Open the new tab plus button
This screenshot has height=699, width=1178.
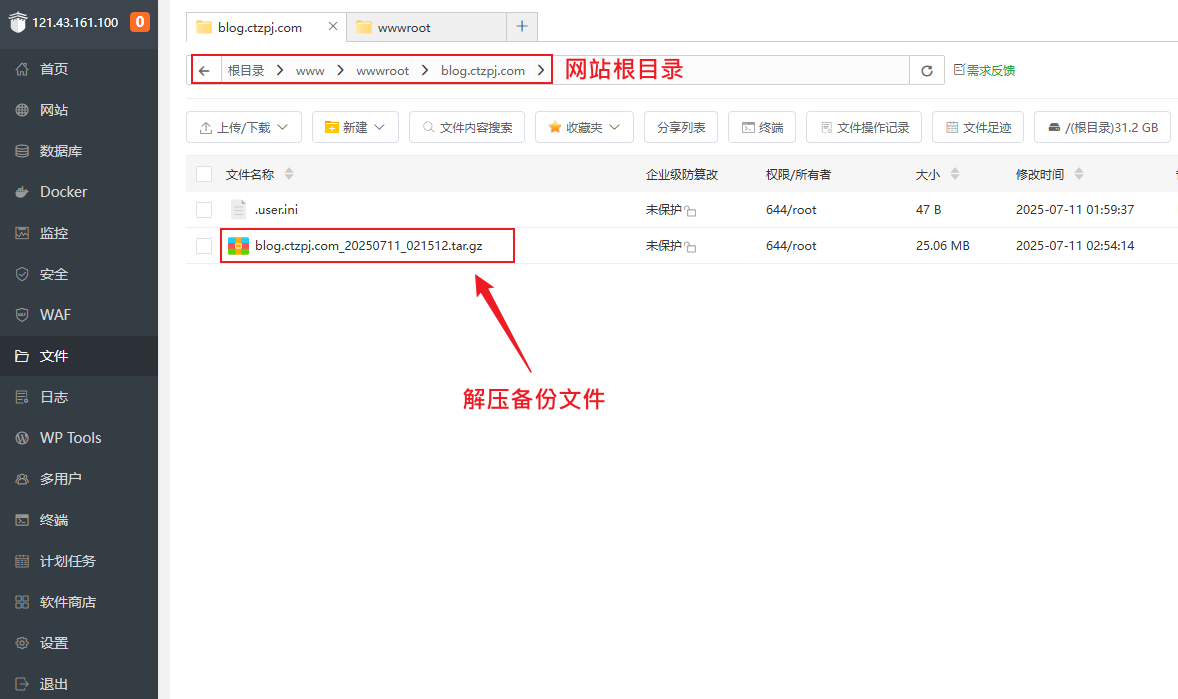pos(521,27)
